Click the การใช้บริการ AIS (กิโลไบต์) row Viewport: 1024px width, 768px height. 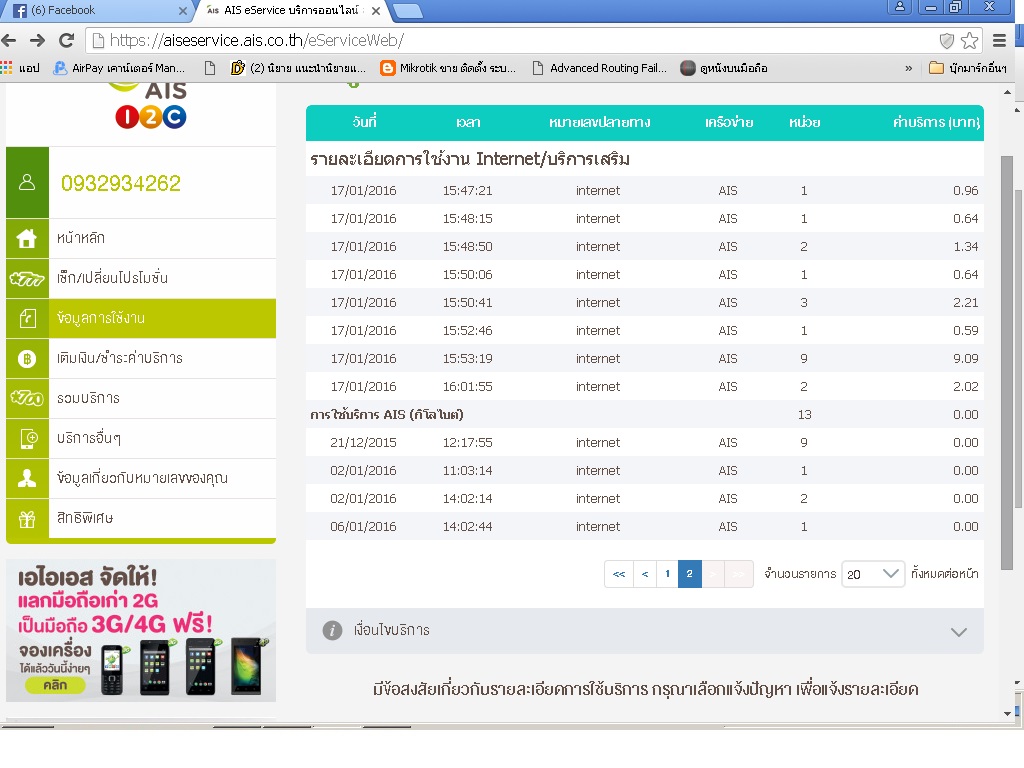[x=645, y=415]
